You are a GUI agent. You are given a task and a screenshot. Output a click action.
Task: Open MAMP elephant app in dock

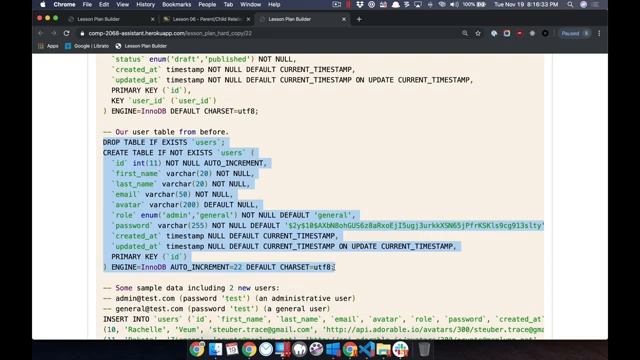pos(299,349)
